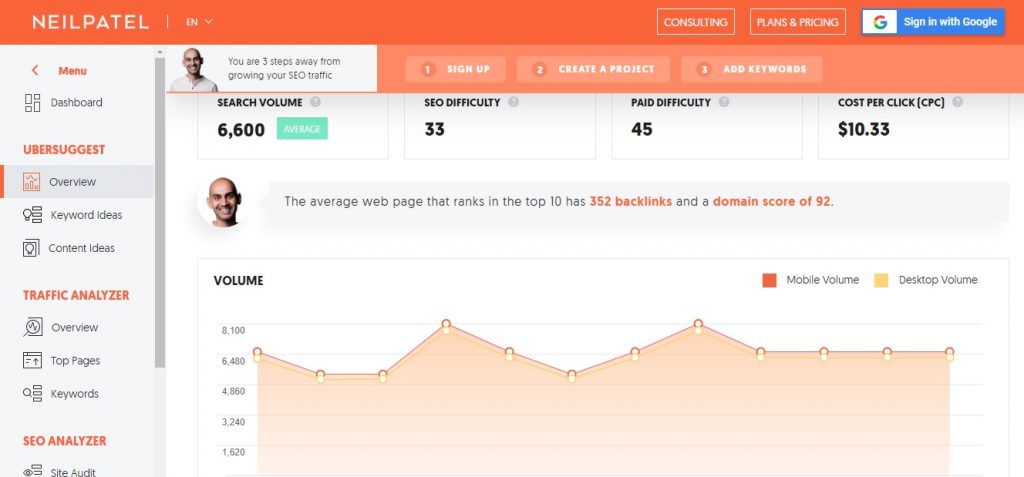Image resolution: width=1024 pixels, height=477 pixels.
Task: Click step 2 CREATE A PROJECT
Action: (x=593, y=69)
